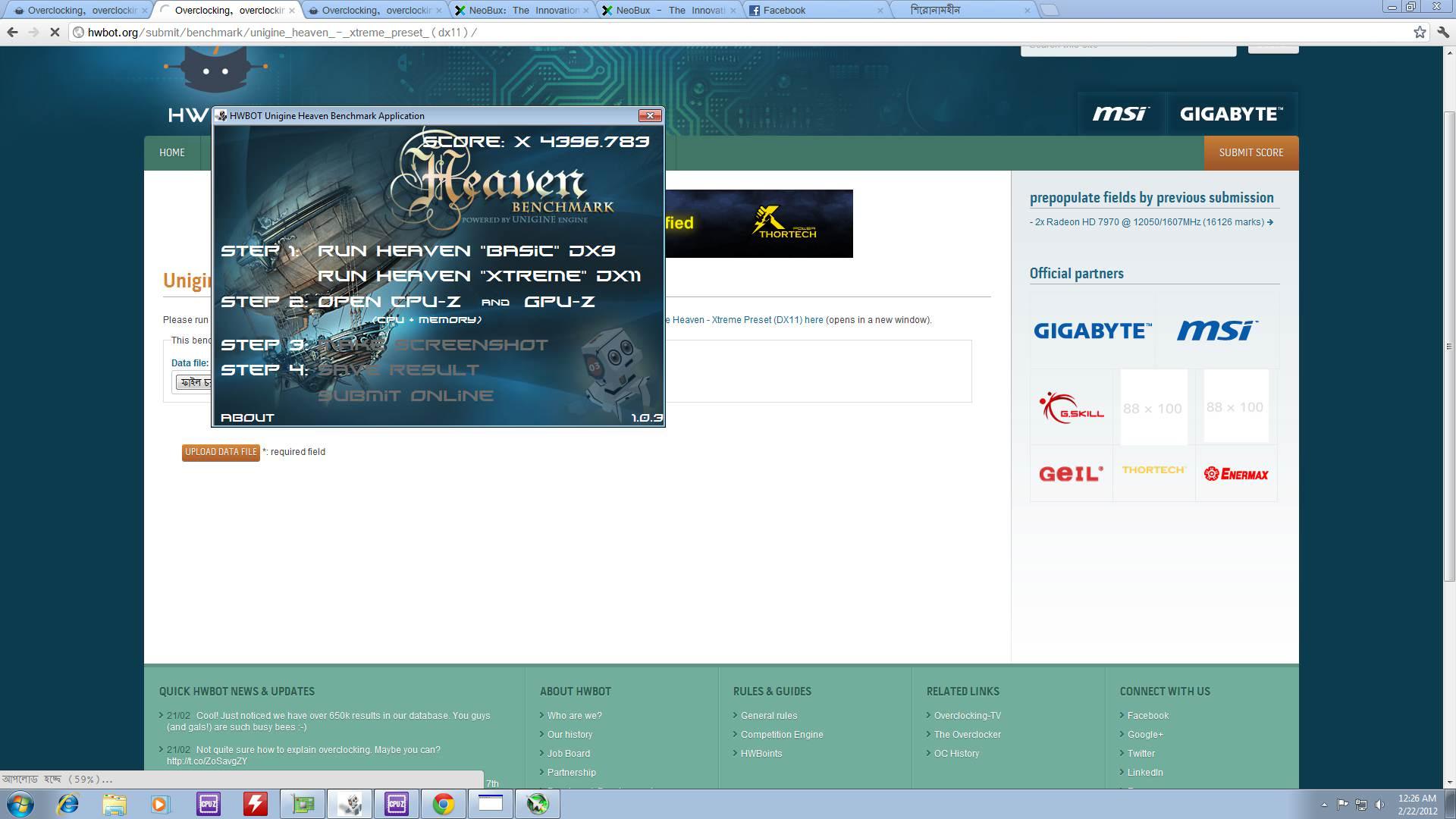Open the 2x Radeon HD 7970 previous submission
Viewport: 1456px width, 819px height.
pyautogui.click(x=1151, y=222)
